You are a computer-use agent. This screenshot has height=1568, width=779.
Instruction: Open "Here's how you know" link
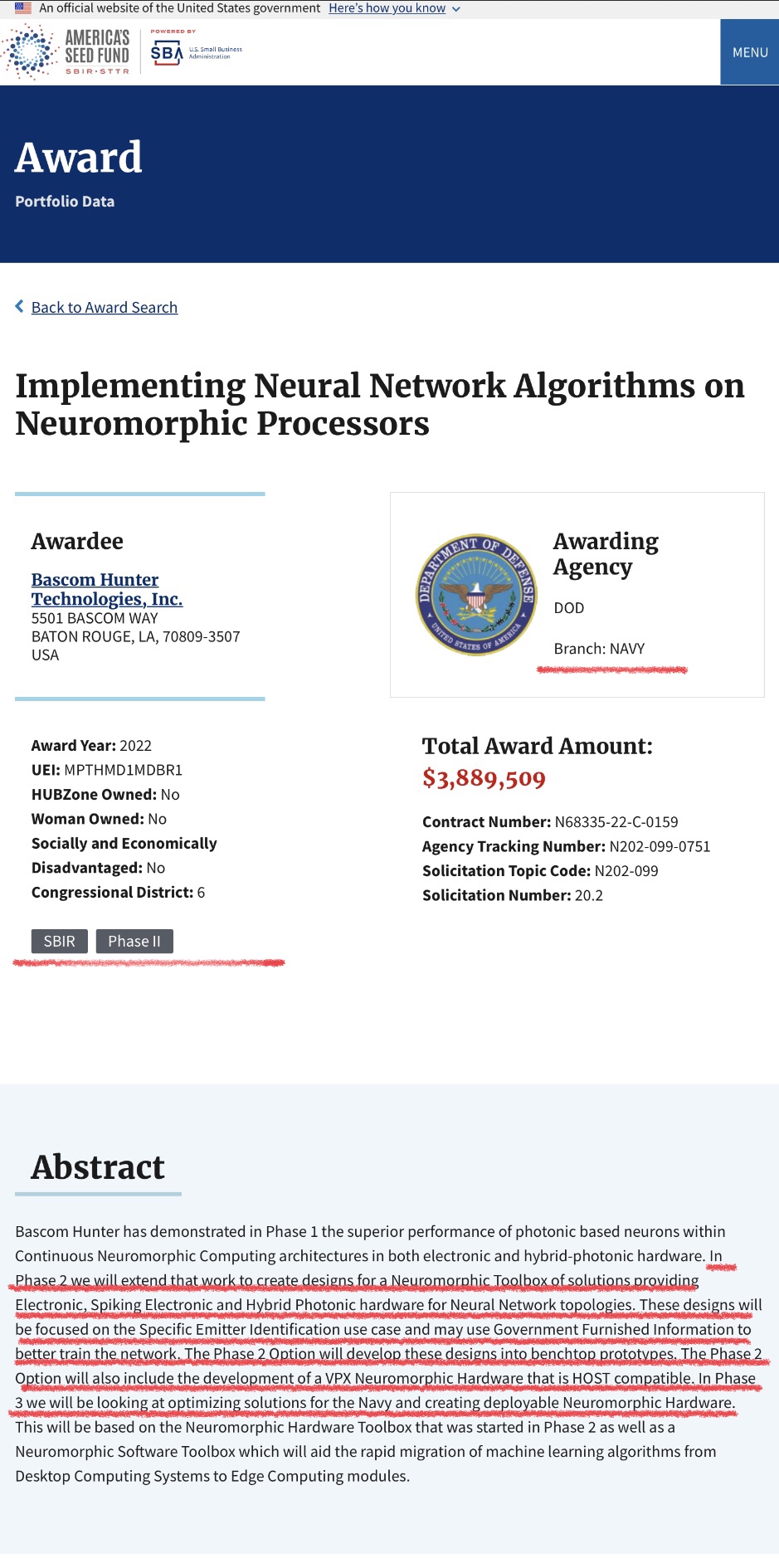[387, 8]
